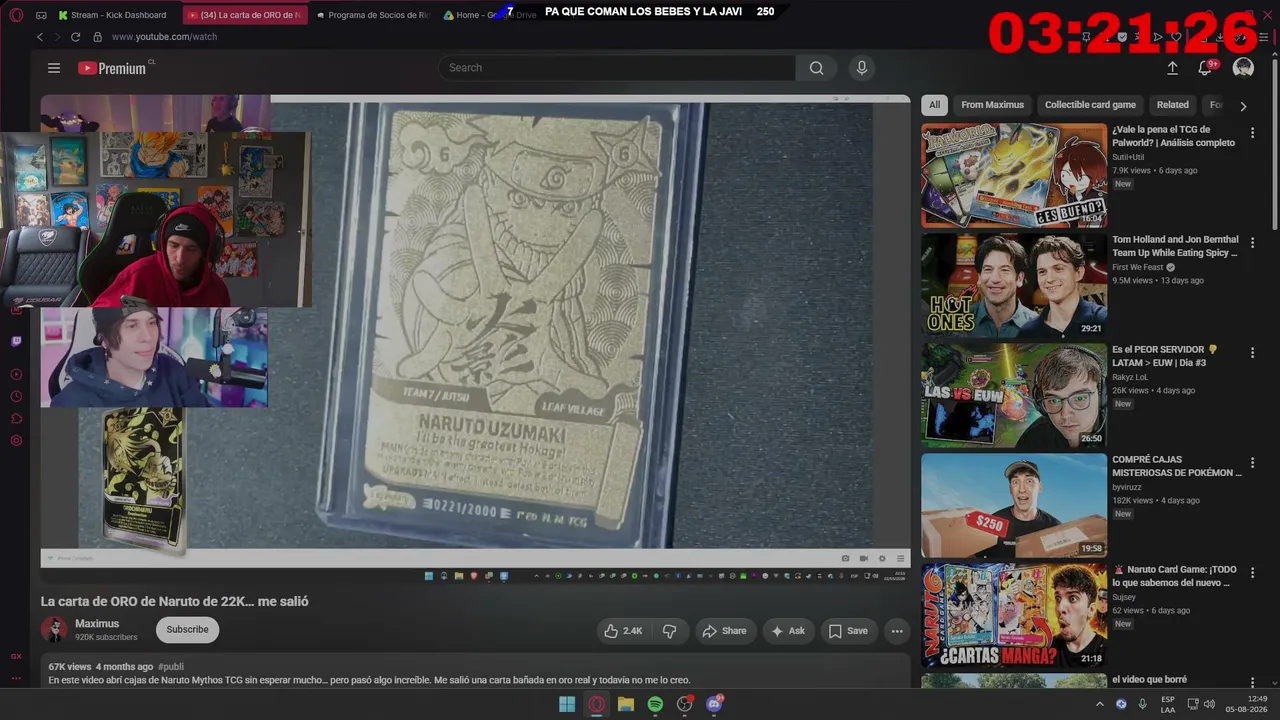
Task: Subscribe to the Maximus channel
Action: pos(187,630)
